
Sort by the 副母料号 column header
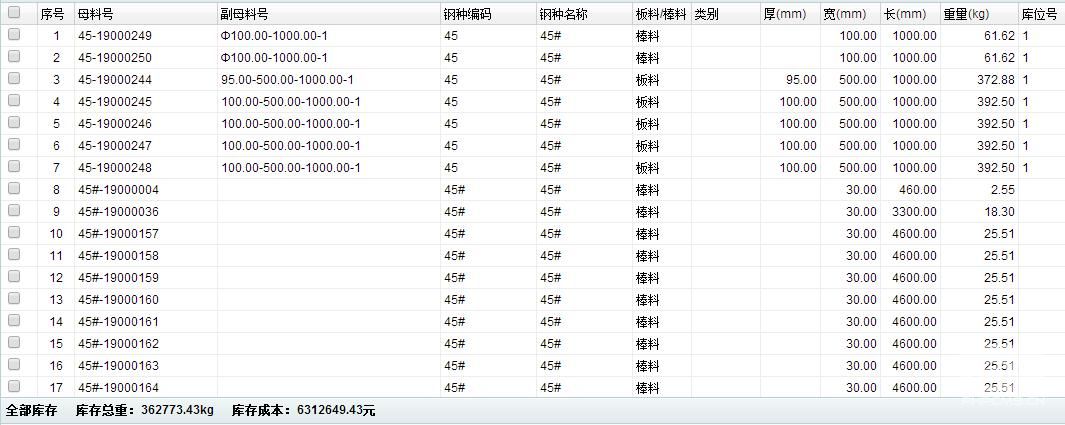pos(328,14)
